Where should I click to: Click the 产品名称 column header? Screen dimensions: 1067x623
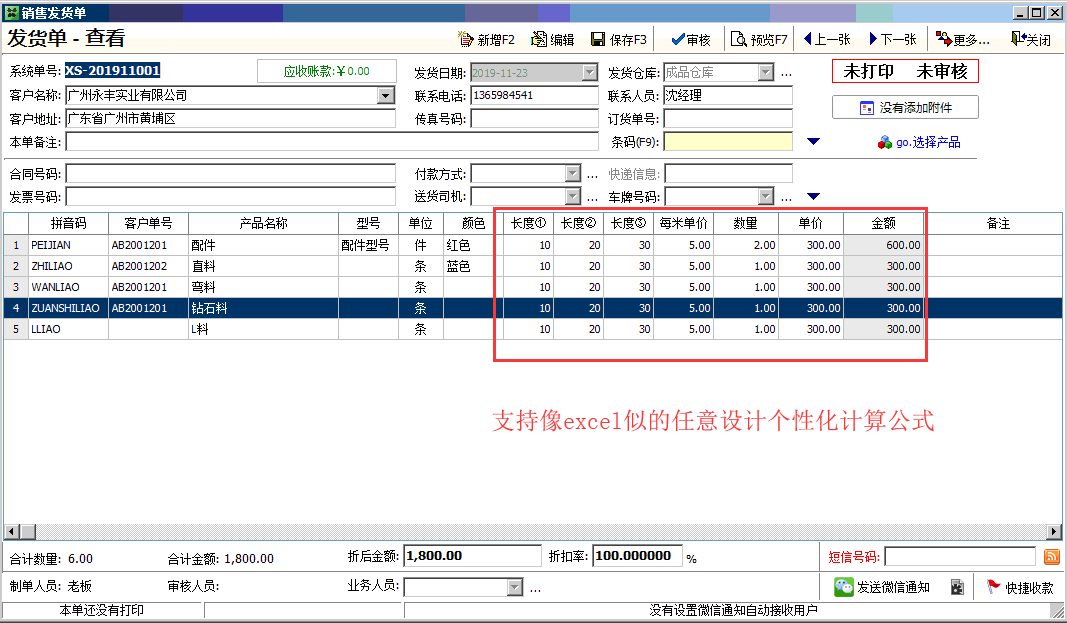(x=263, y=223)
